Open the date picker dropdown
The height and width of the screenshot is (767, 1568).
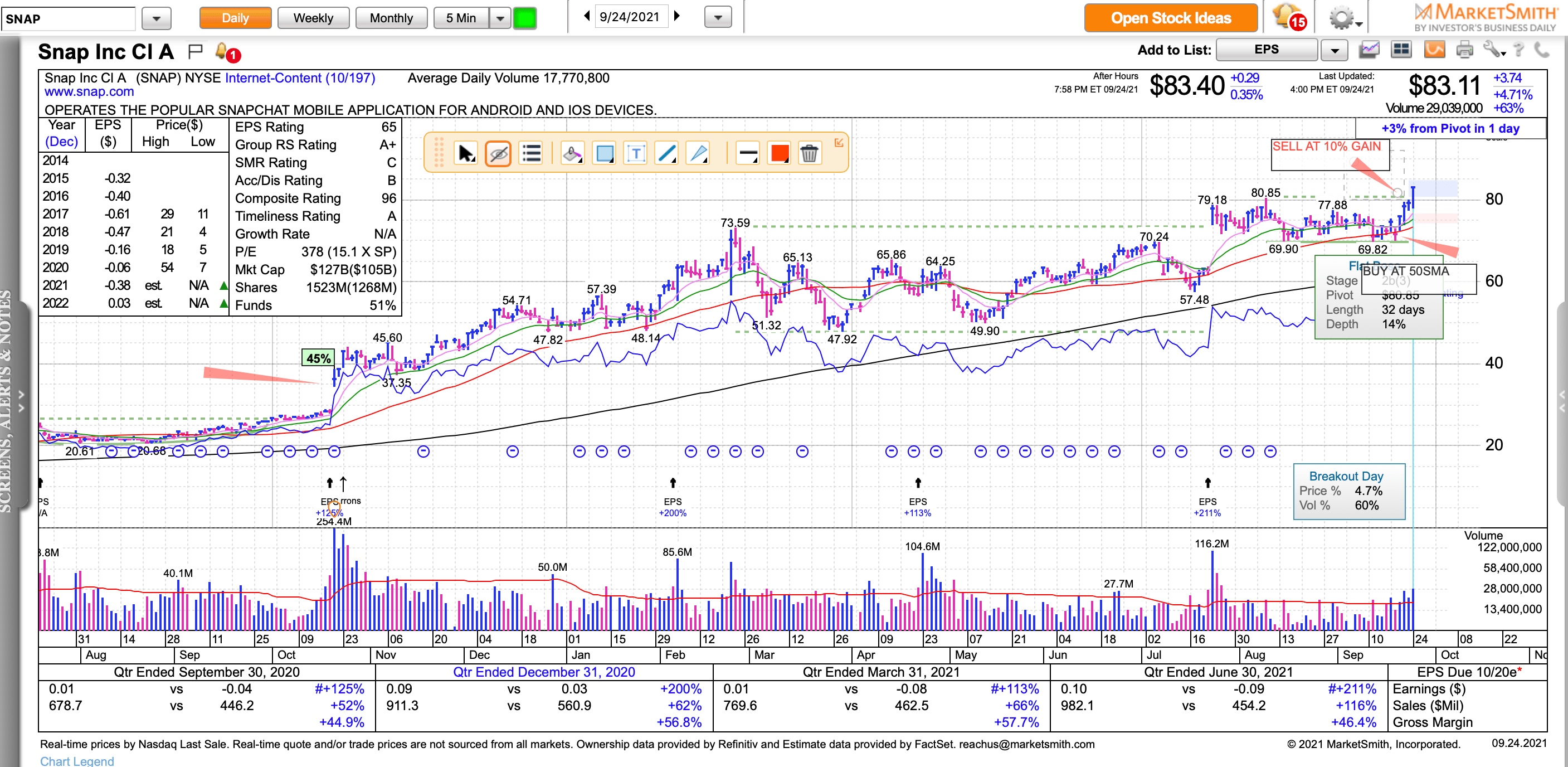718,18
